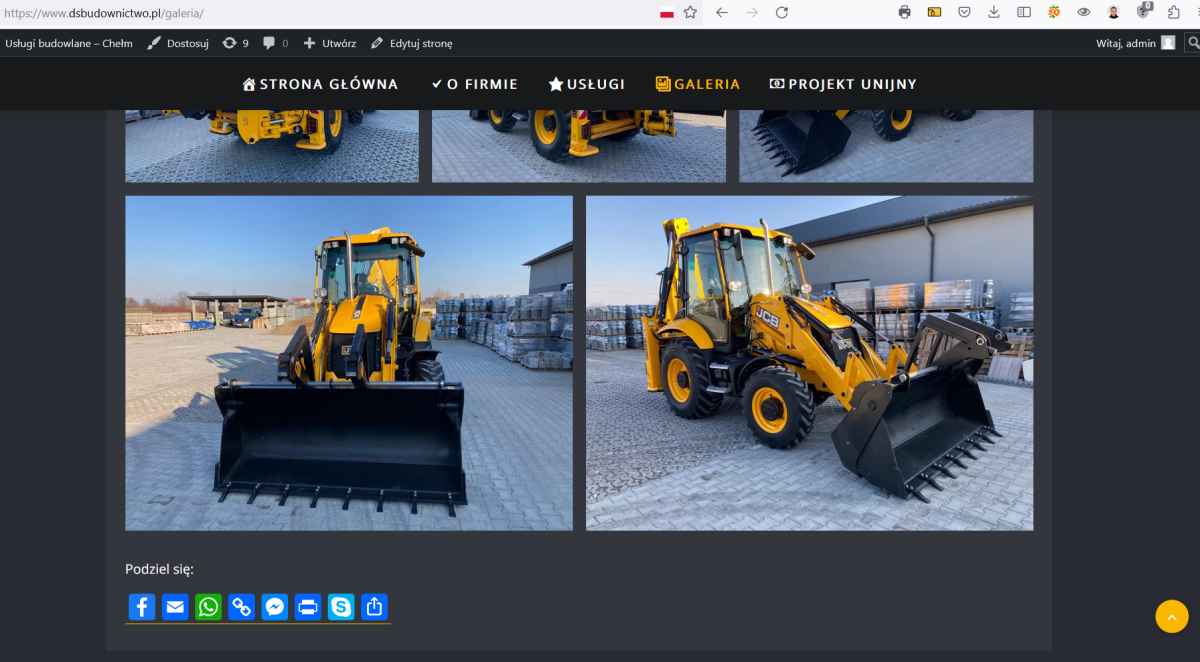The height and width of the screenshot is (662, 1200).
Task: Share via Skype icon
Action: click(341, 607)
